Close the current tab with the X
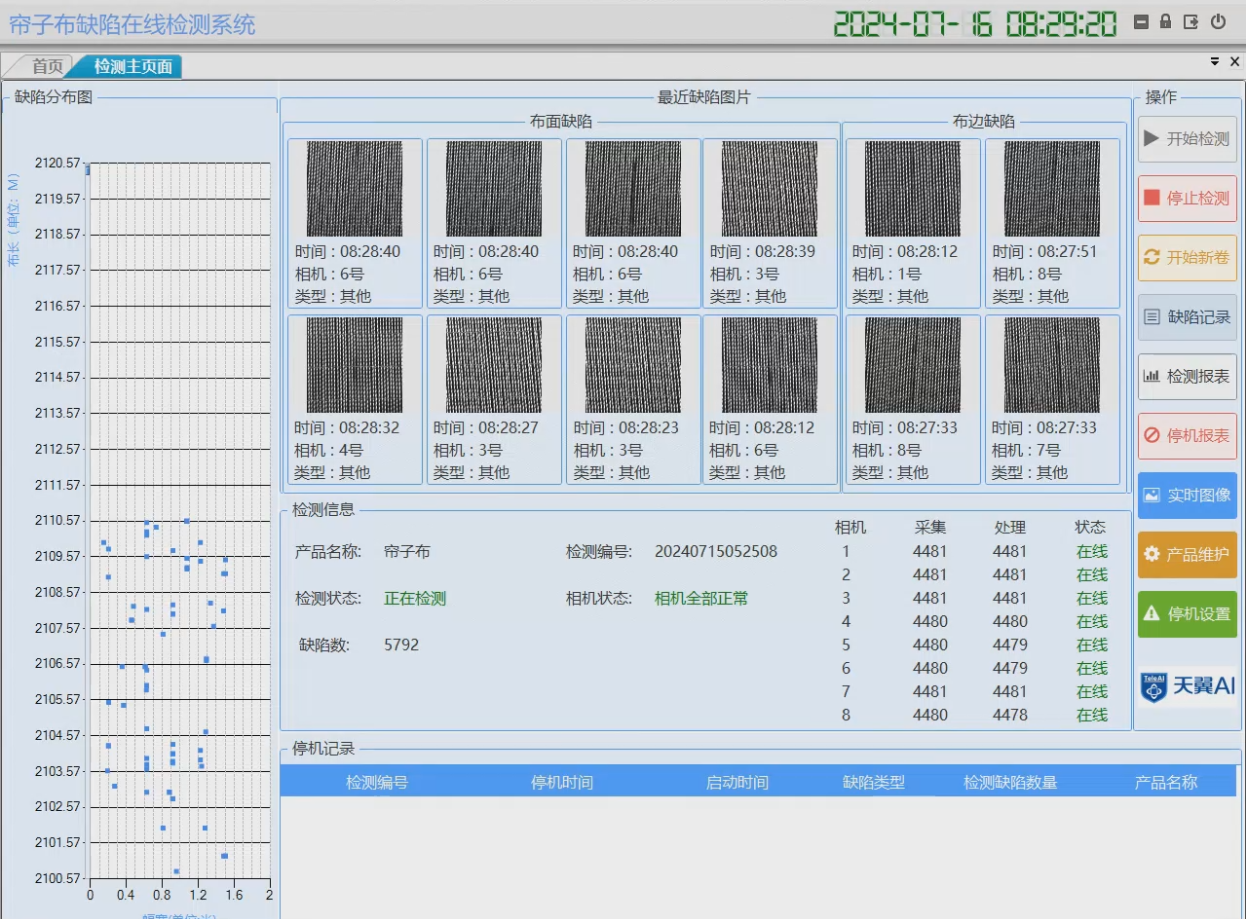This screenshot has width=1246, height=919. pos(1234,62)
